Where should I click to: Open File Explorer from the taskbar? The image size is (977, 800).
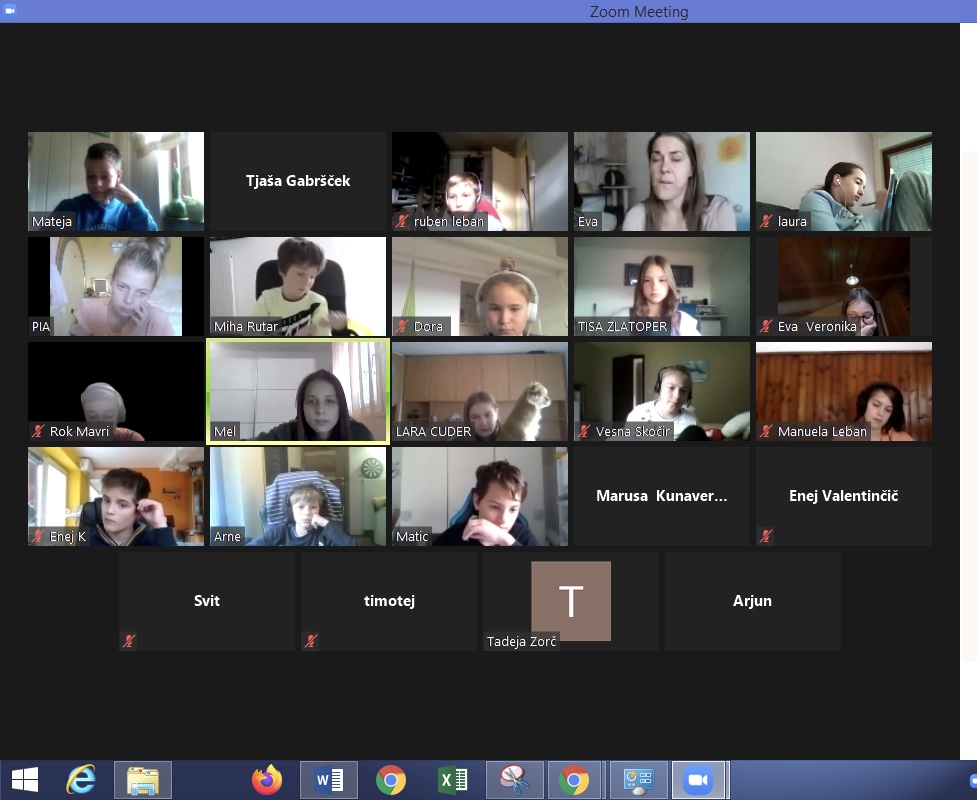pos(143,780)
